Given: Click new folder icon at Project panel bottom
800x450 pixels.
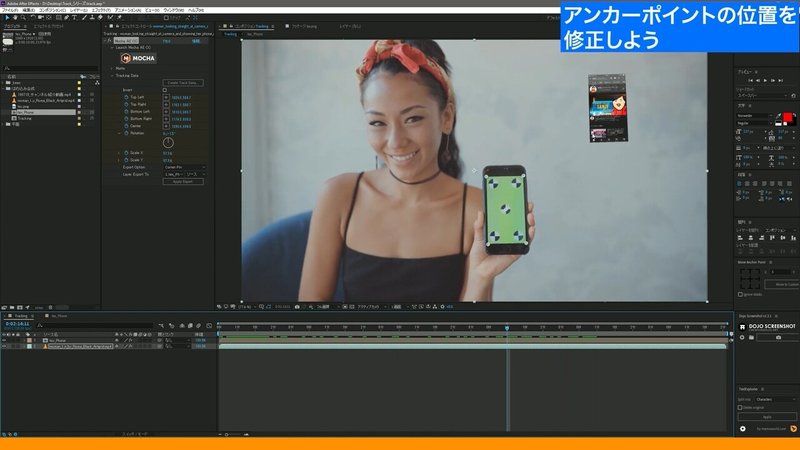Looking at the screenshot, I should click(x=12, y=308).
